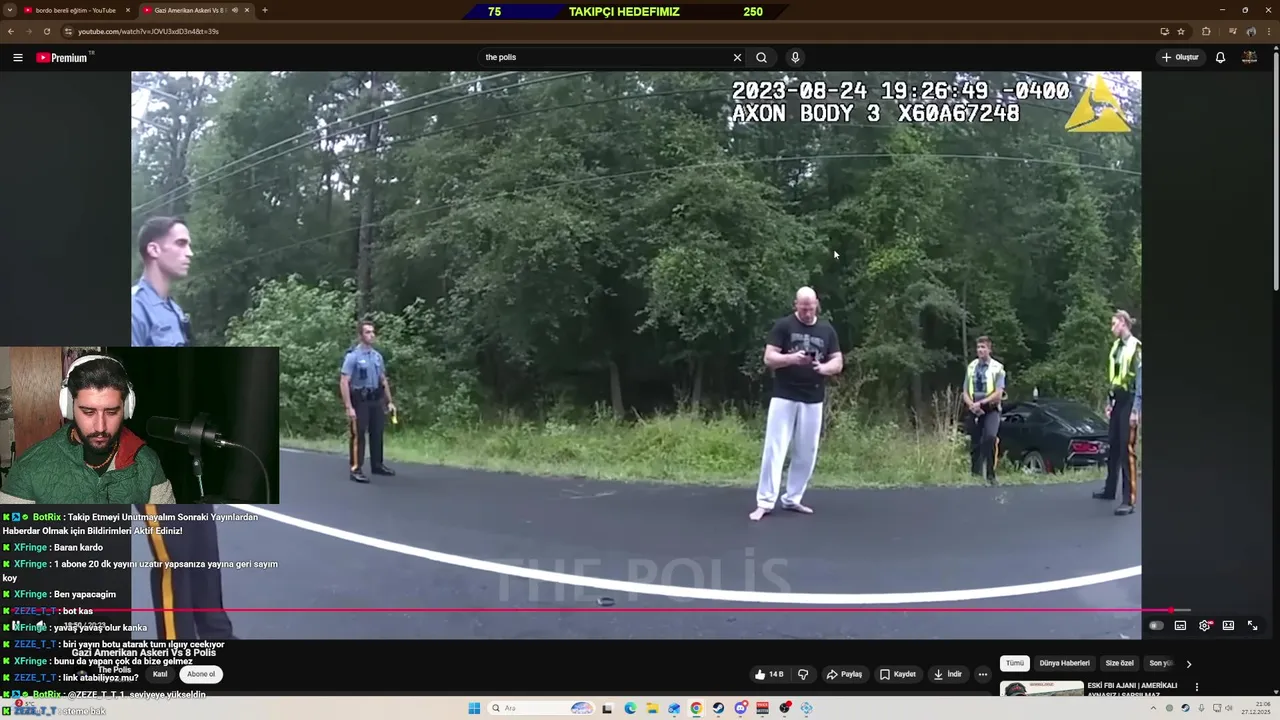The height and width of the screenshot is (720, 1280).
Task: Open the Windows Start menu
Action: click(474, 708)
